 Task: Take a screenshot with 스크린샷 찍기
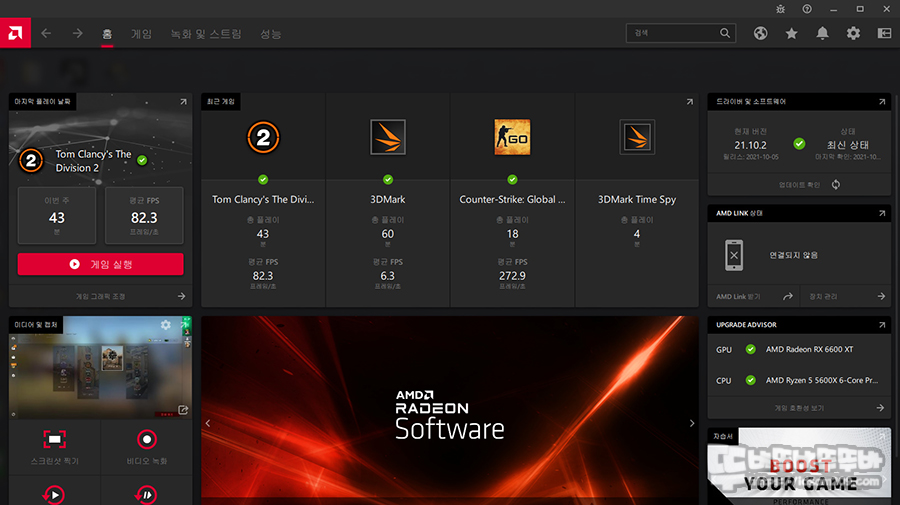(x=55, y=447)
